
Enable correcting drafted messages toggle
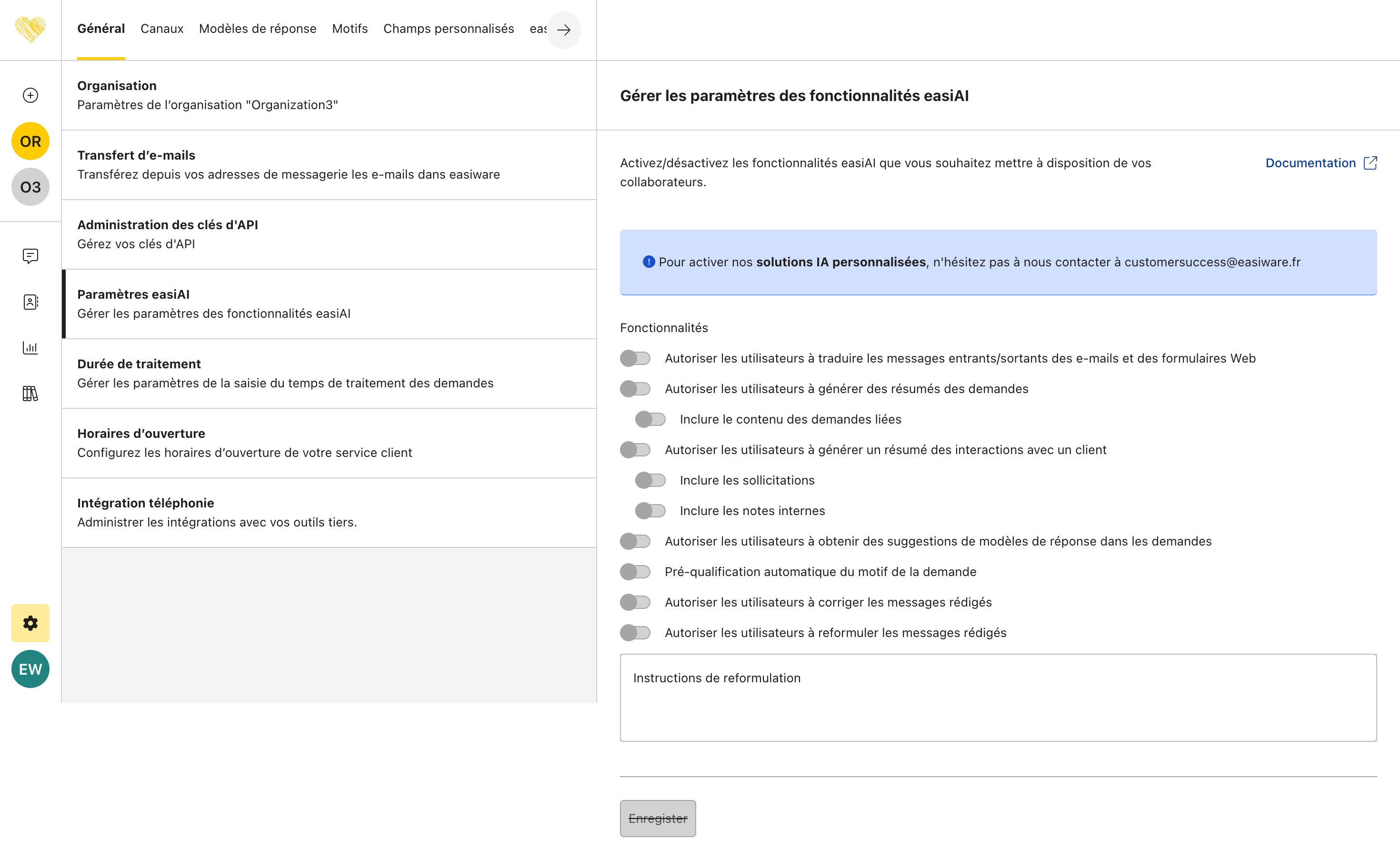(x=635, y=602)
